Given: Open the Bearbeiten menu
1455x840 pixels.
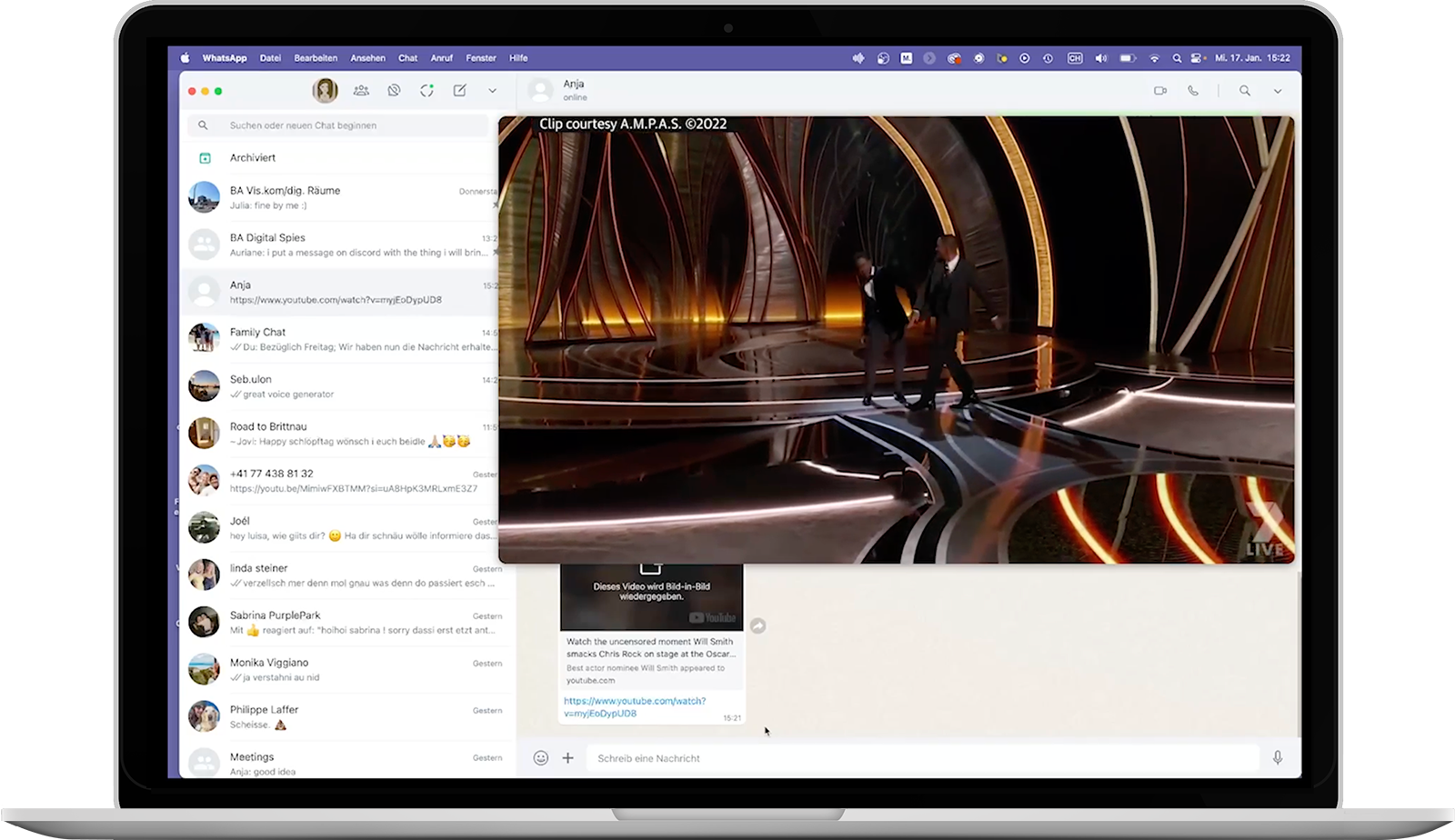Looking at the screenshot, I should (316, 58).
